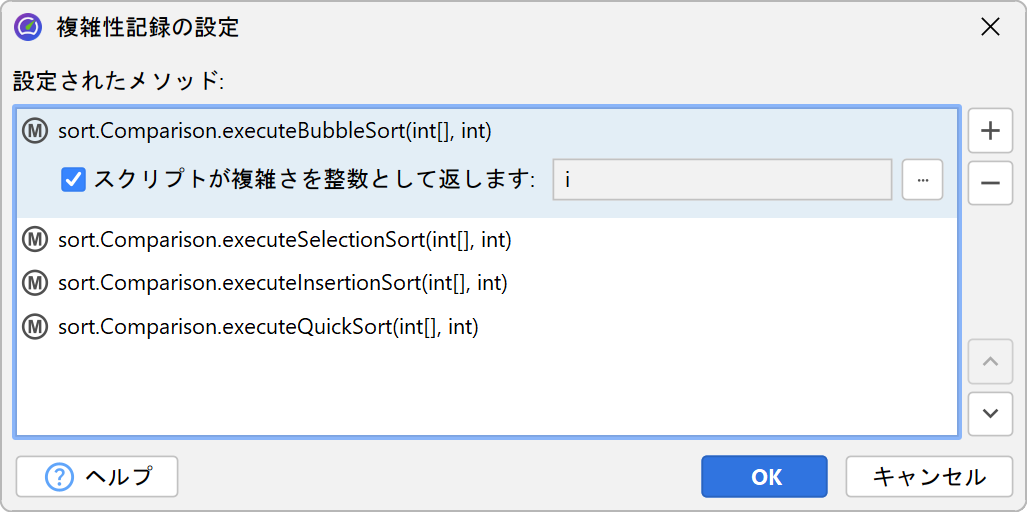Click method icon beside executeBubbleSort

(36, 131)
